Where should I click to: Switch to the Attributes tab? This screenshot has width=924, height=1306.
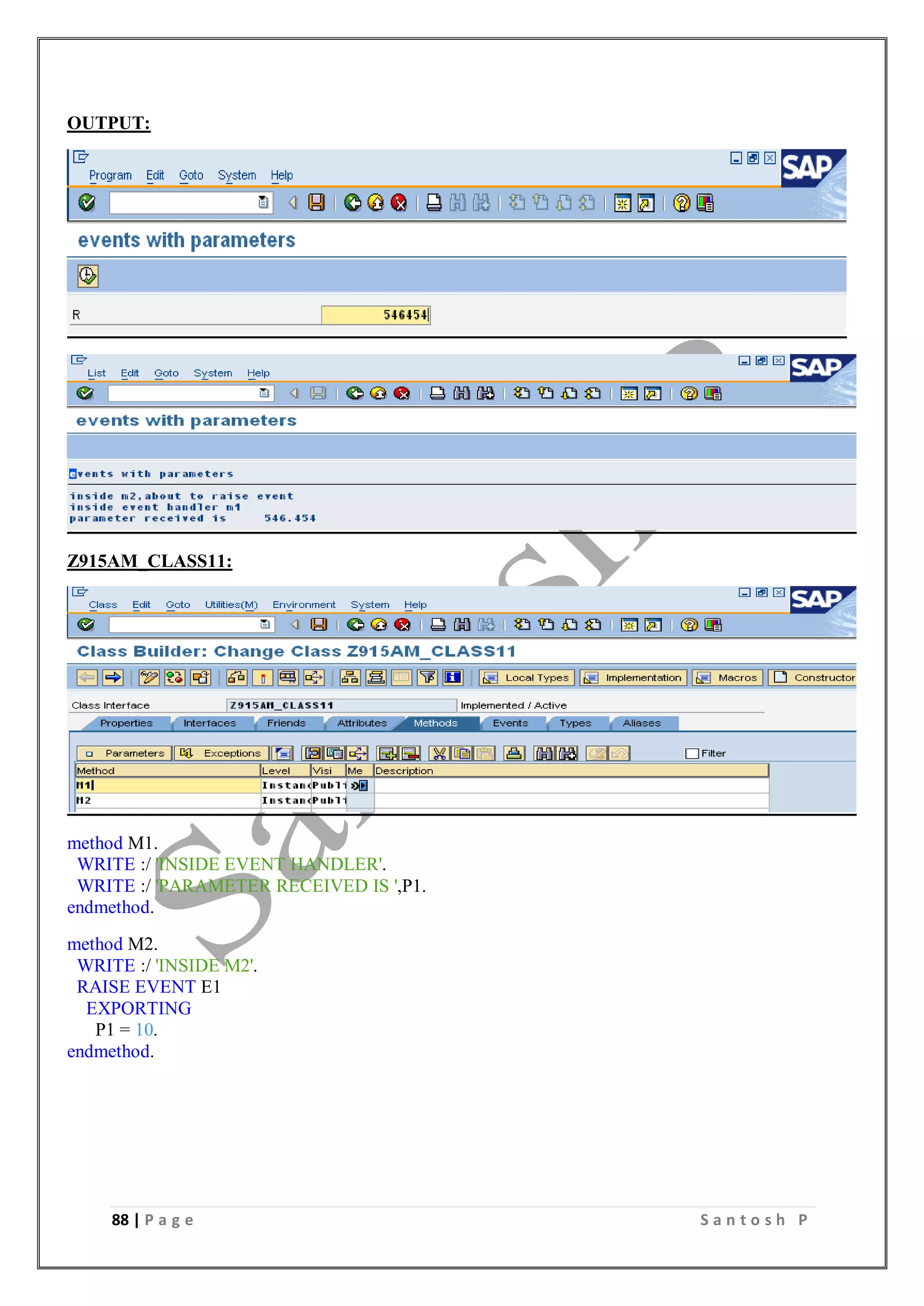tap(362, 723)
